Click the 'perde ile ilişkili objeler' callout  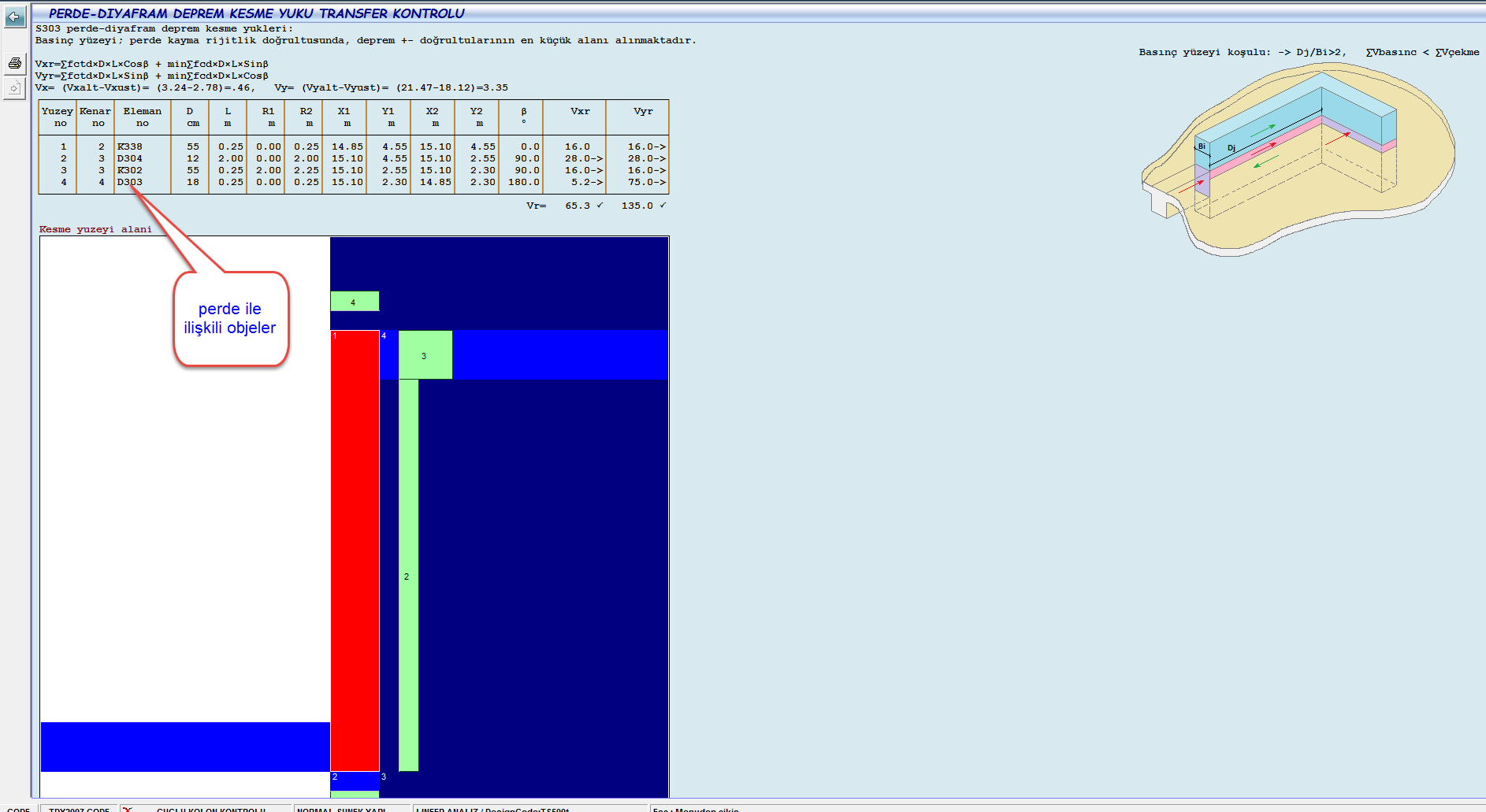[x=230, y=318]
